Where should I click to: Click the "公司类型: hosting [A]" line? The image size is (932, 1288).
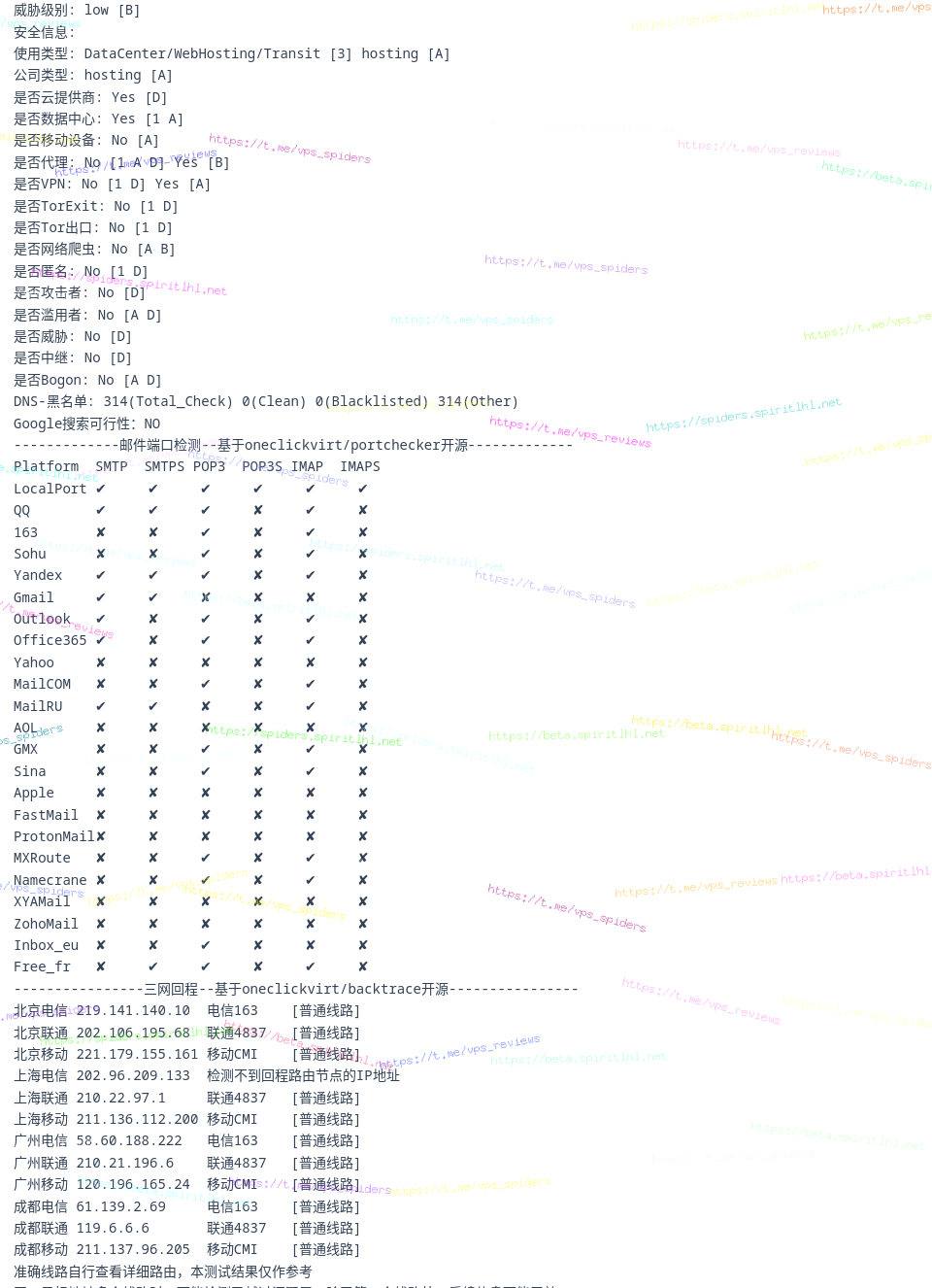93,76
